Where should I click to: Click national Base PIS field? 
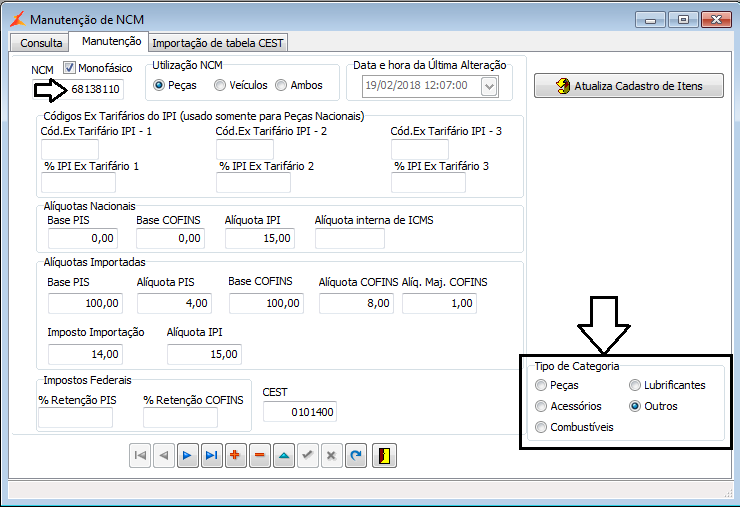tap(83, 238)
